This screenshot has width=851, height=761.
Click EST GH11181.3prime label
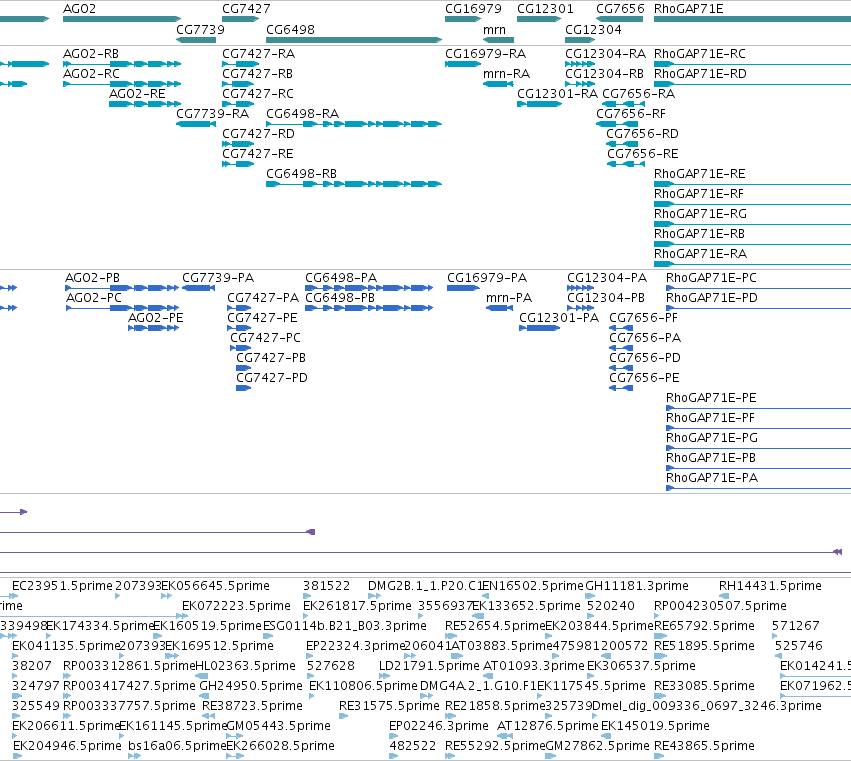637,586
